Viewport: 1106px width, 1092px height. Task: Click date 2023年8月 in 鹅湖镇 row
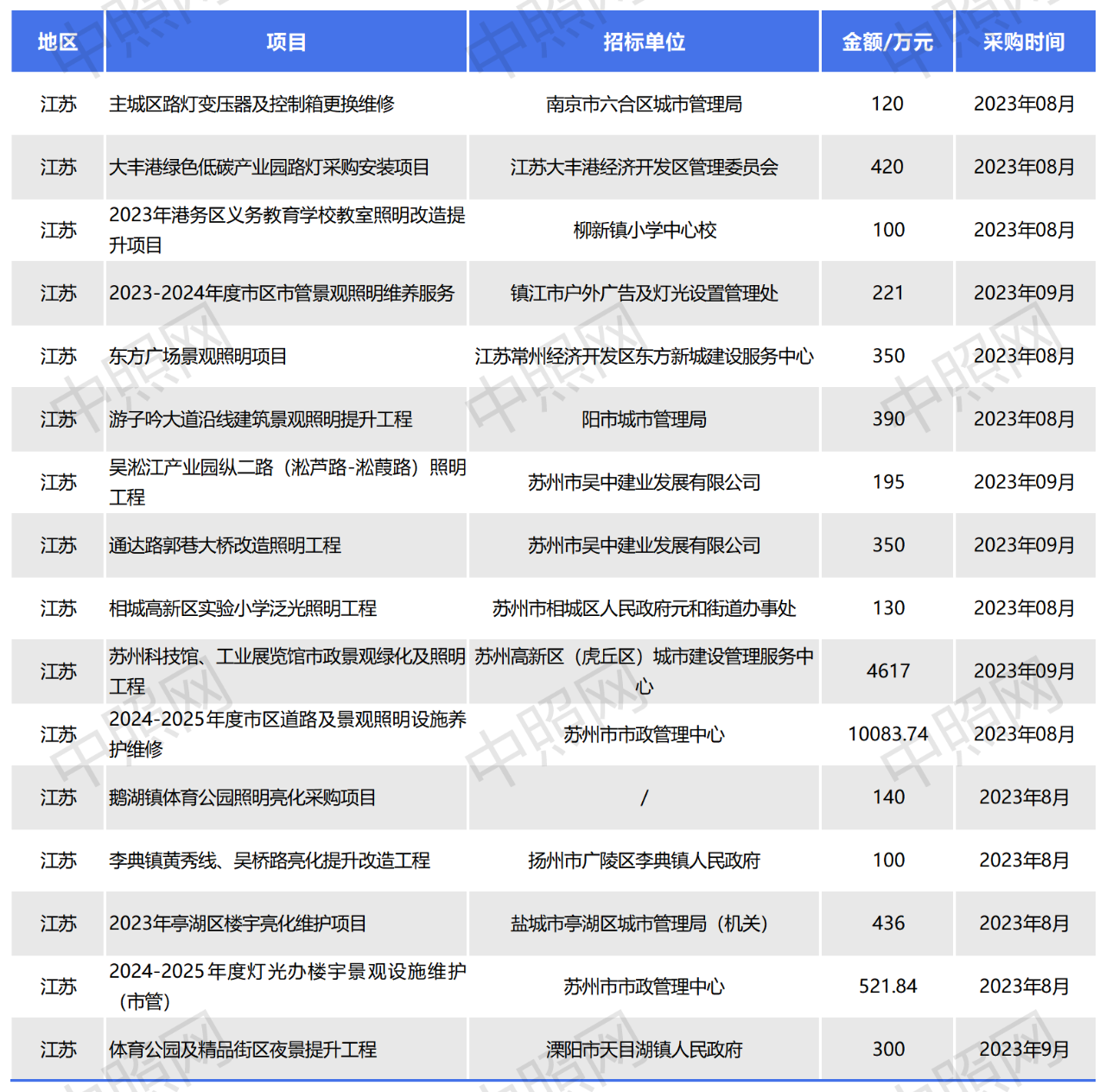click(x=1024, y=797)
